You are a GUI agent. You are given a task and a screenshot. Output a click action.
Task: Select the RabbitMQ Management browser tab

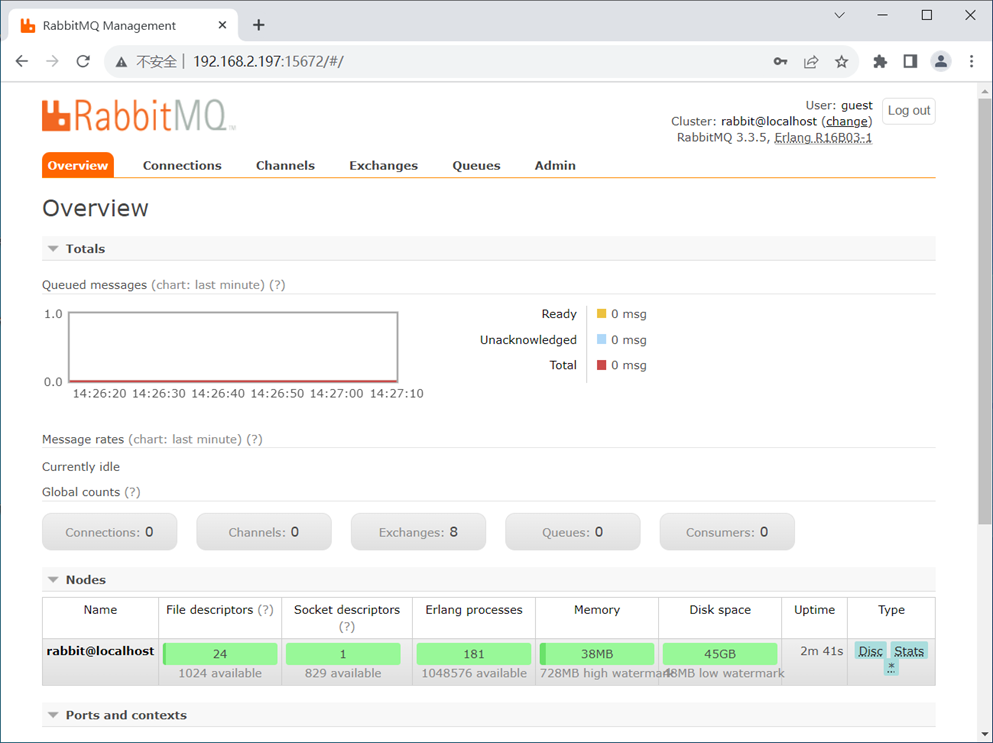pos(123,25)
